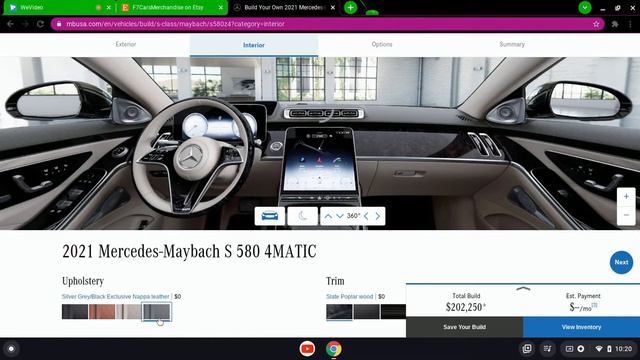Open Slate Poplar wood link

coord(349,296)
